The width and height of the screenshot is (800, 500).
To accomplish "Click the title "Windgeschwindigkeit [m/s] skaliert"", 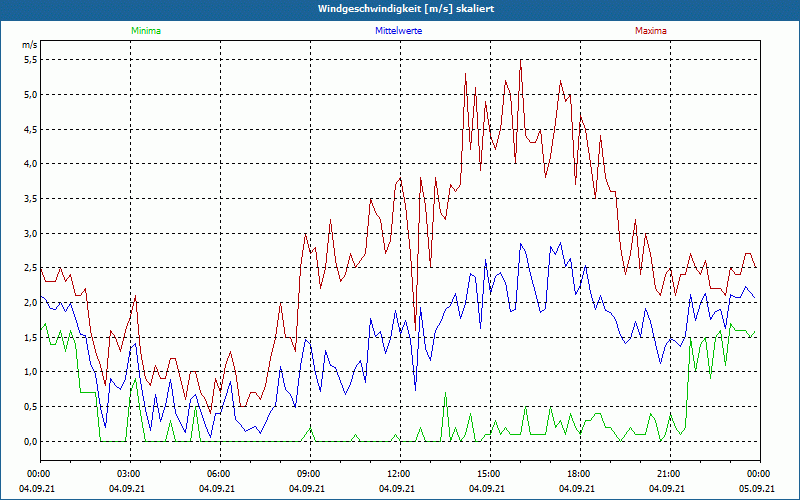I will [406, 9].
